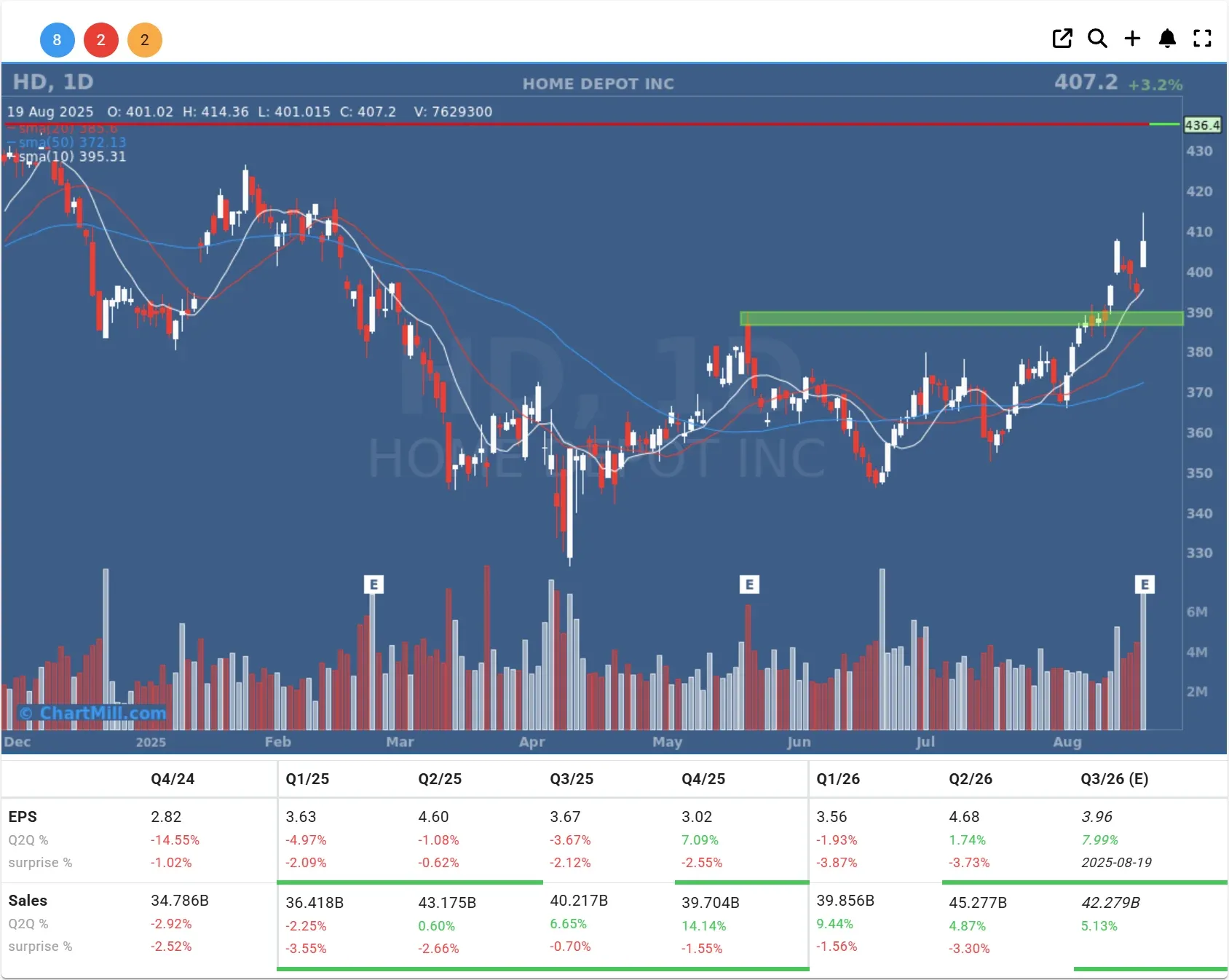Click EPS value 2.82
1229x980 pixels.
[166, 817]
